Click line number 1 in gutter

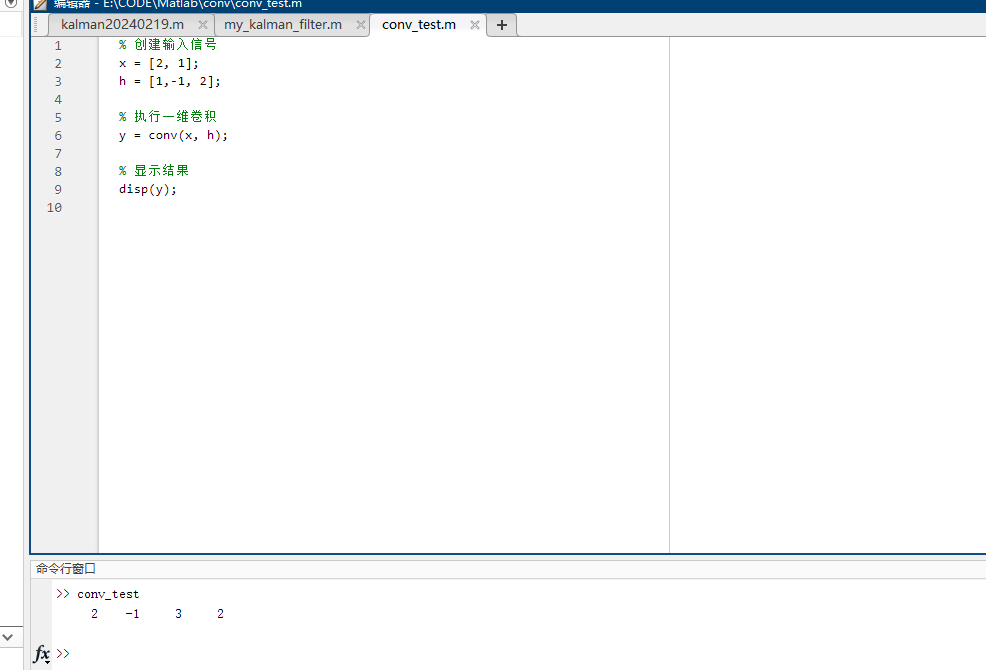(x=58, y=46)
